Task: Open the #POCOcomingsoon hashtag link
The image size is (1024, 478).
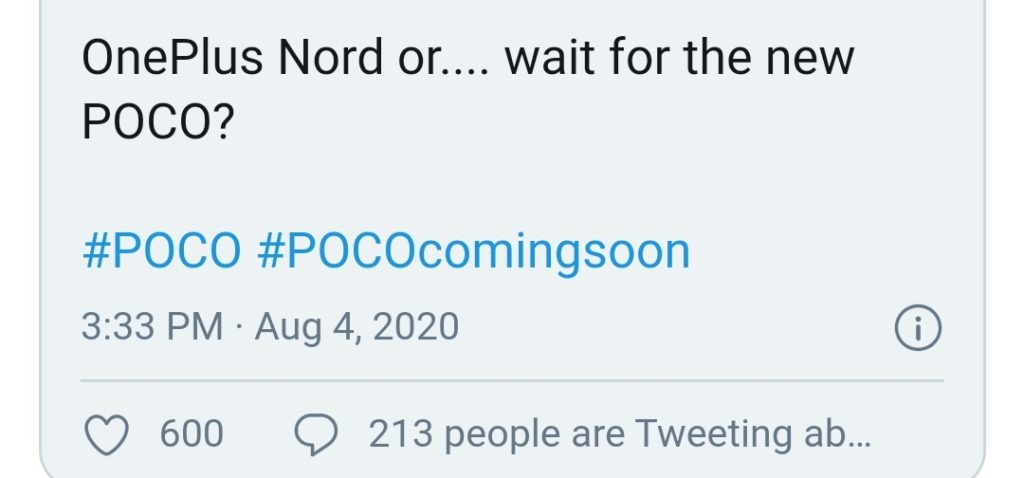Action: [x=473, y=250]
